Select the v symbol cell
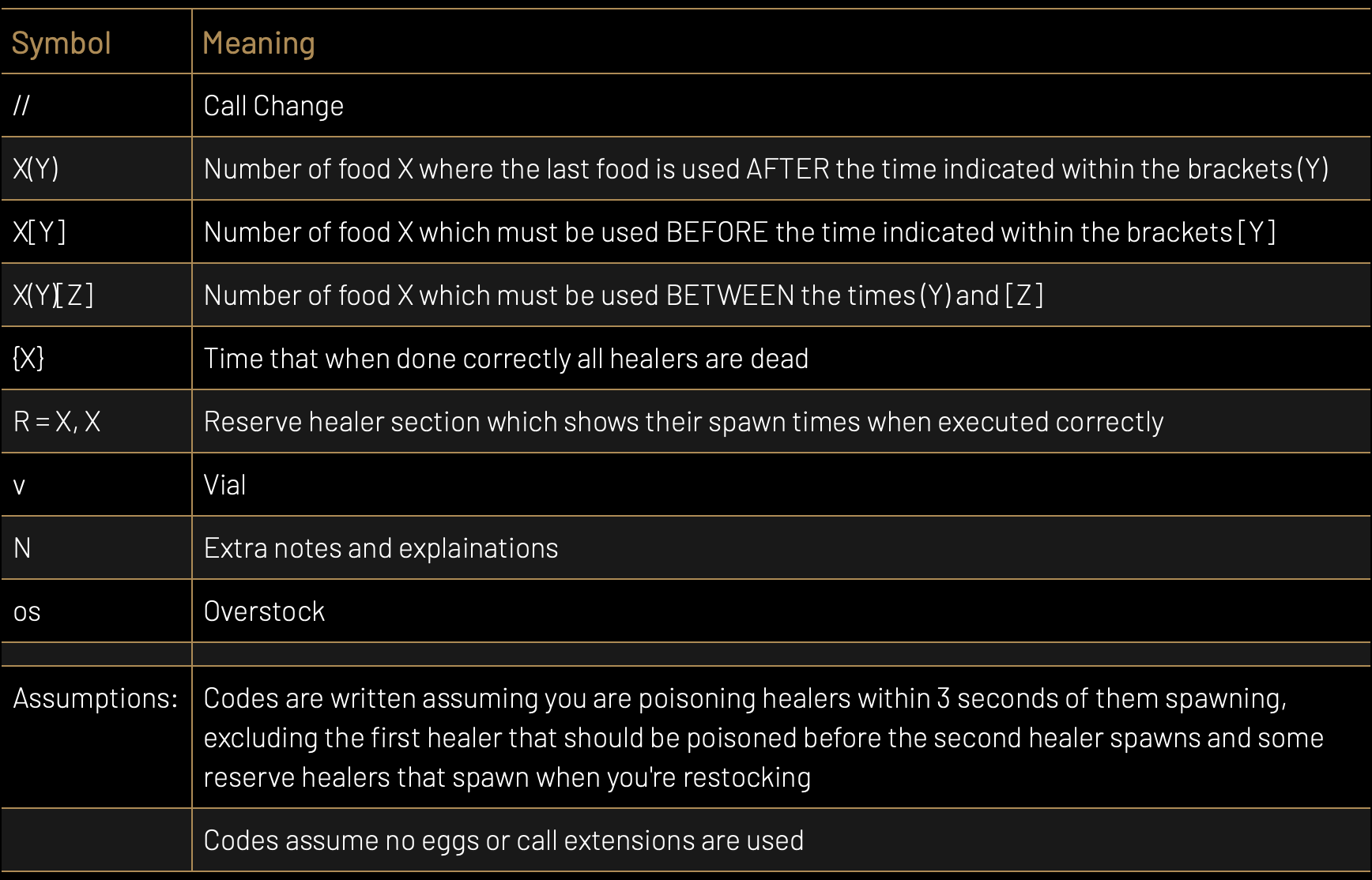This screenshot has width=1372, height=880. click(x=20, y=485)
